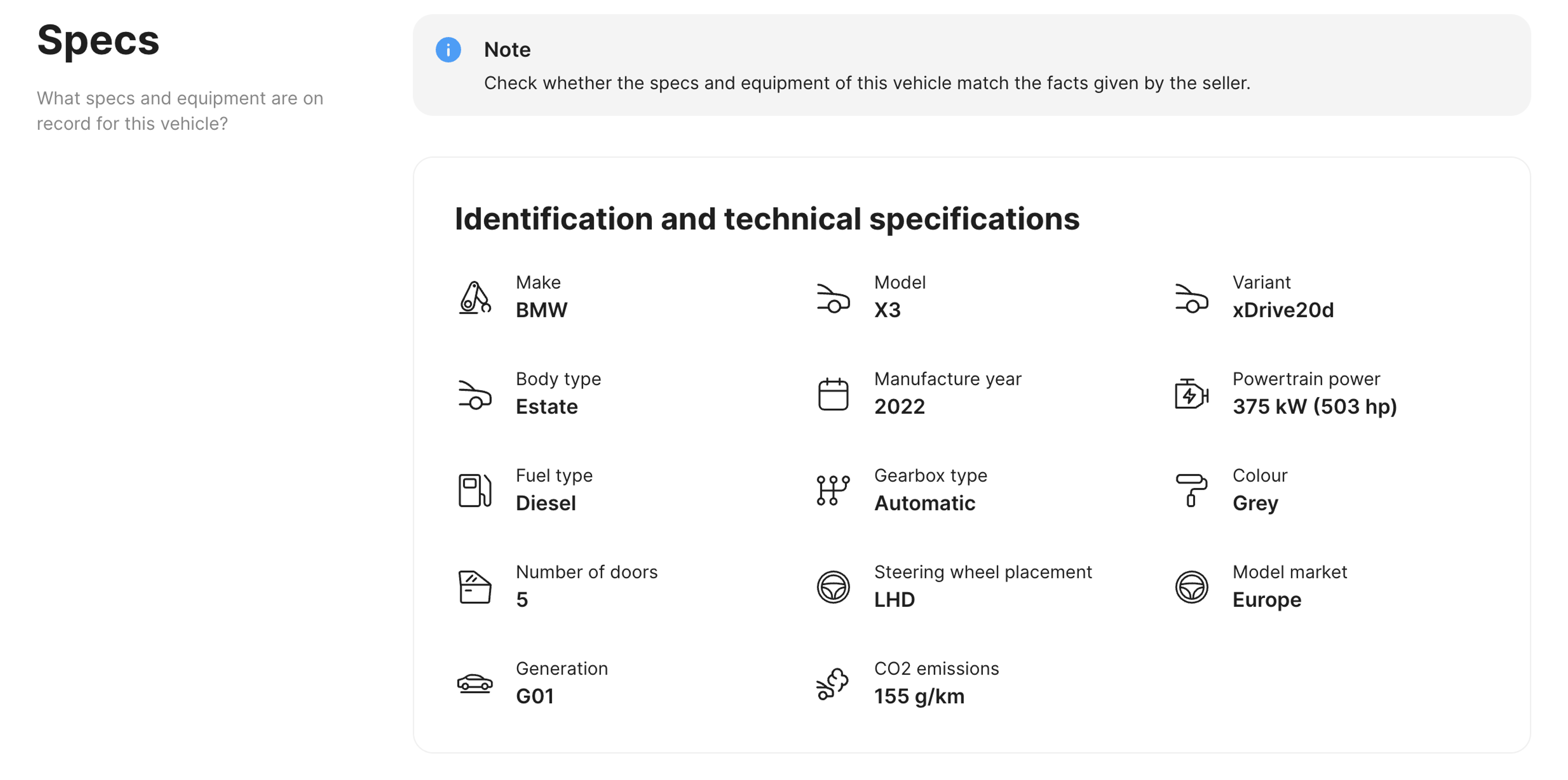Image resolution: width=1568 pixels, height=780 pixels.
Task: Click the car icon next to Model
Action: point(833,298)
